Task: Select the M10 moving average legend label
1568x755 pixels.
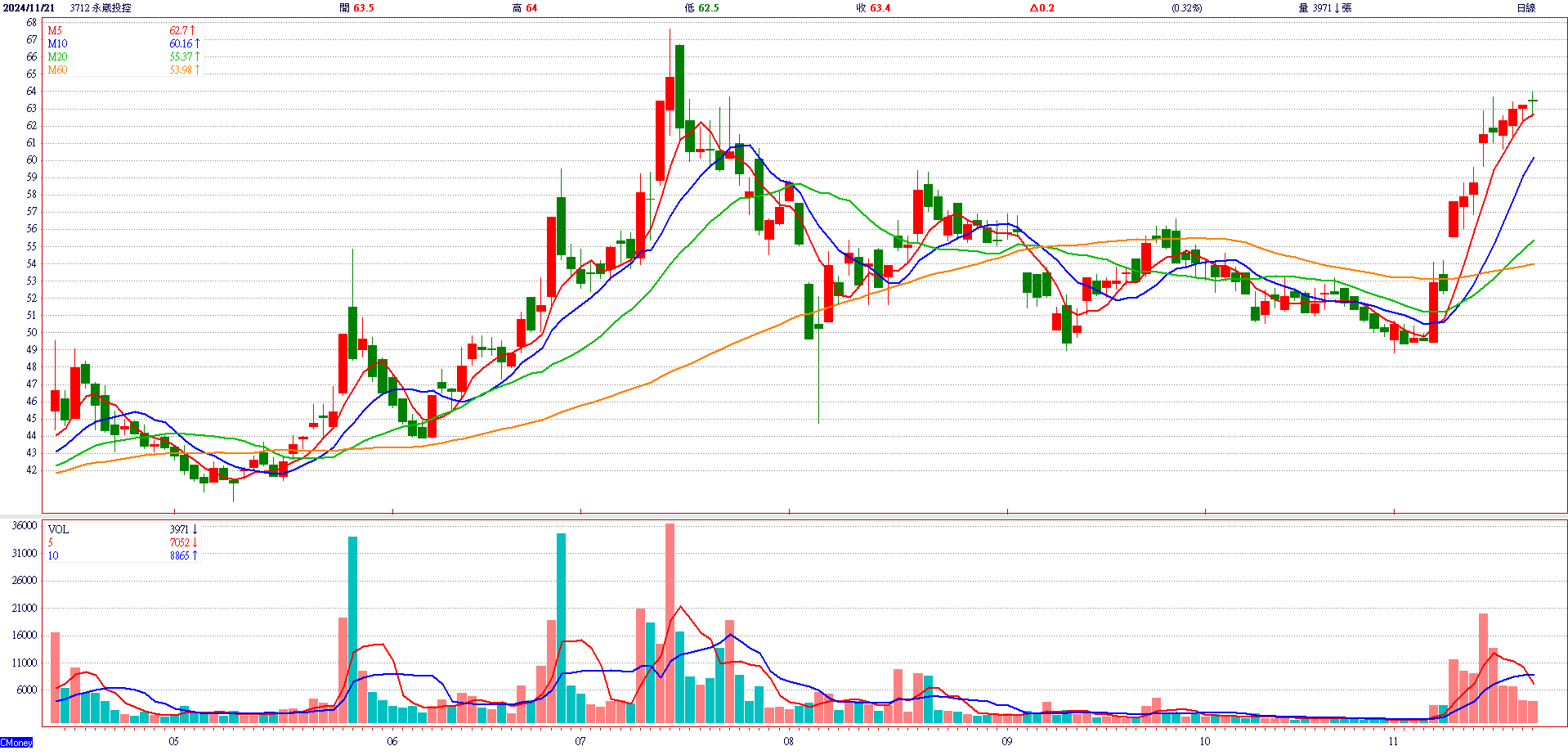Action: (57, 43)
